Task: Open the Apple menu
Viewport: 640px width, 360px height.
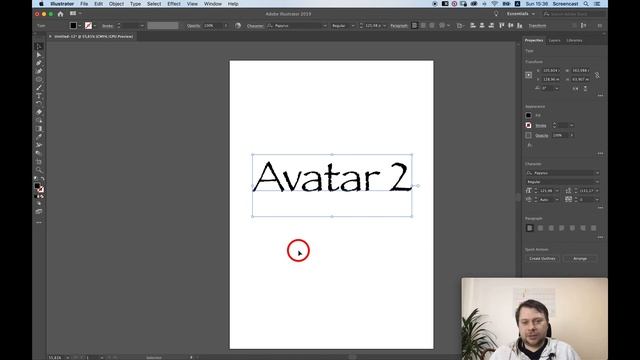Action: point(41,4)
